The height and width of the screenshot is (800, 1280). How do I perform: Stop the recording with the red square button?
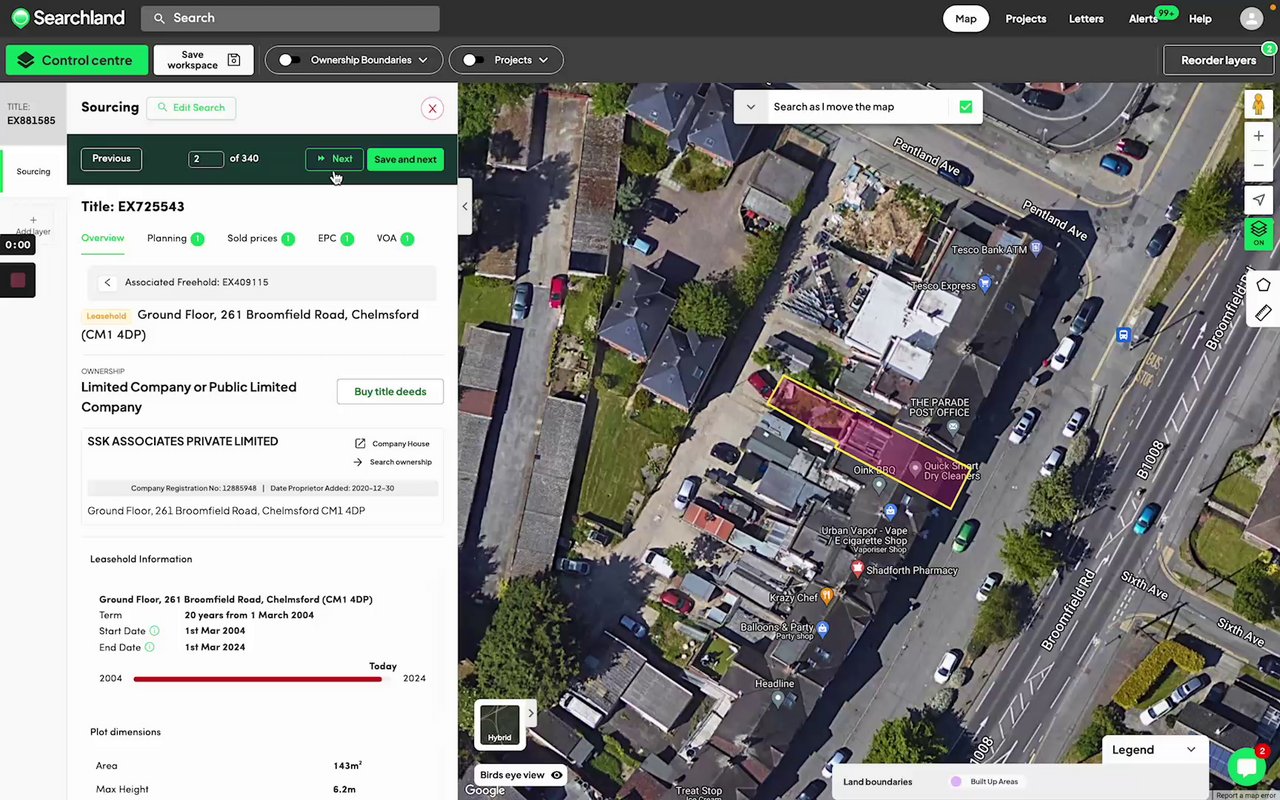point(18,281)
